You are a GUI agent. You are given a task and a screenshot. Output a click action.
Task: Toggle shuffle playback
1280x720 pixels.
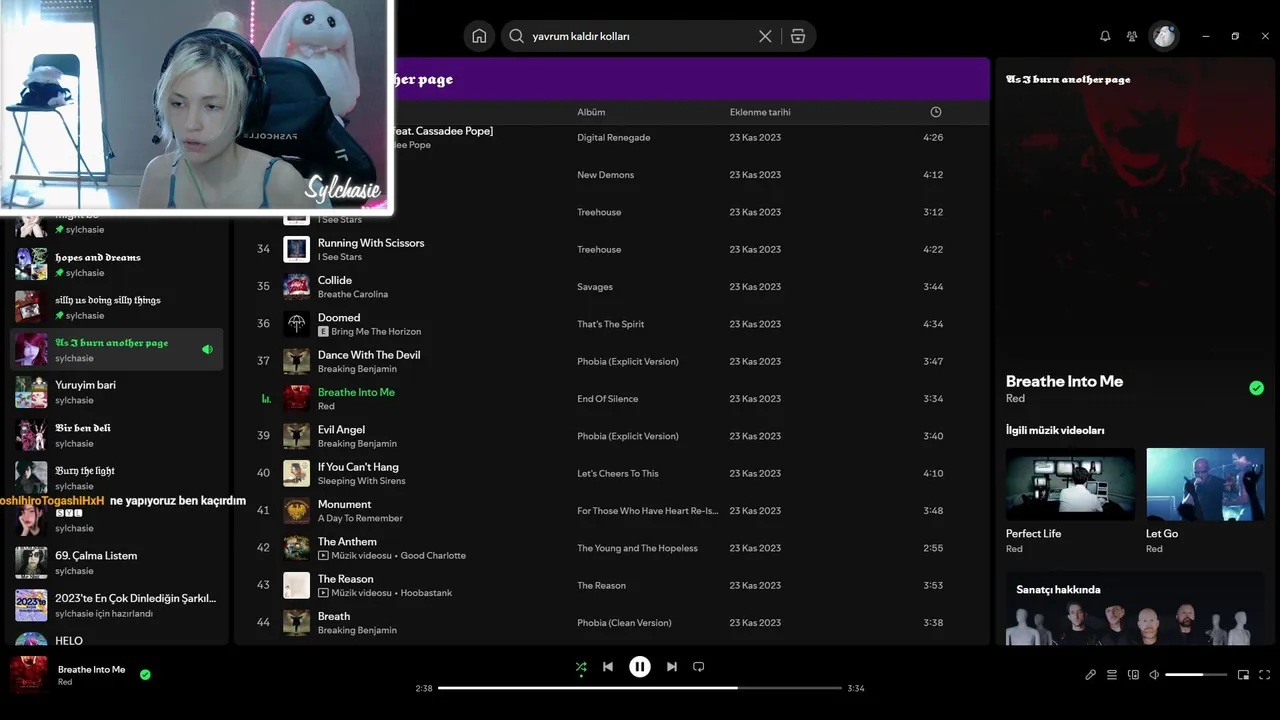tap(581, 667)
